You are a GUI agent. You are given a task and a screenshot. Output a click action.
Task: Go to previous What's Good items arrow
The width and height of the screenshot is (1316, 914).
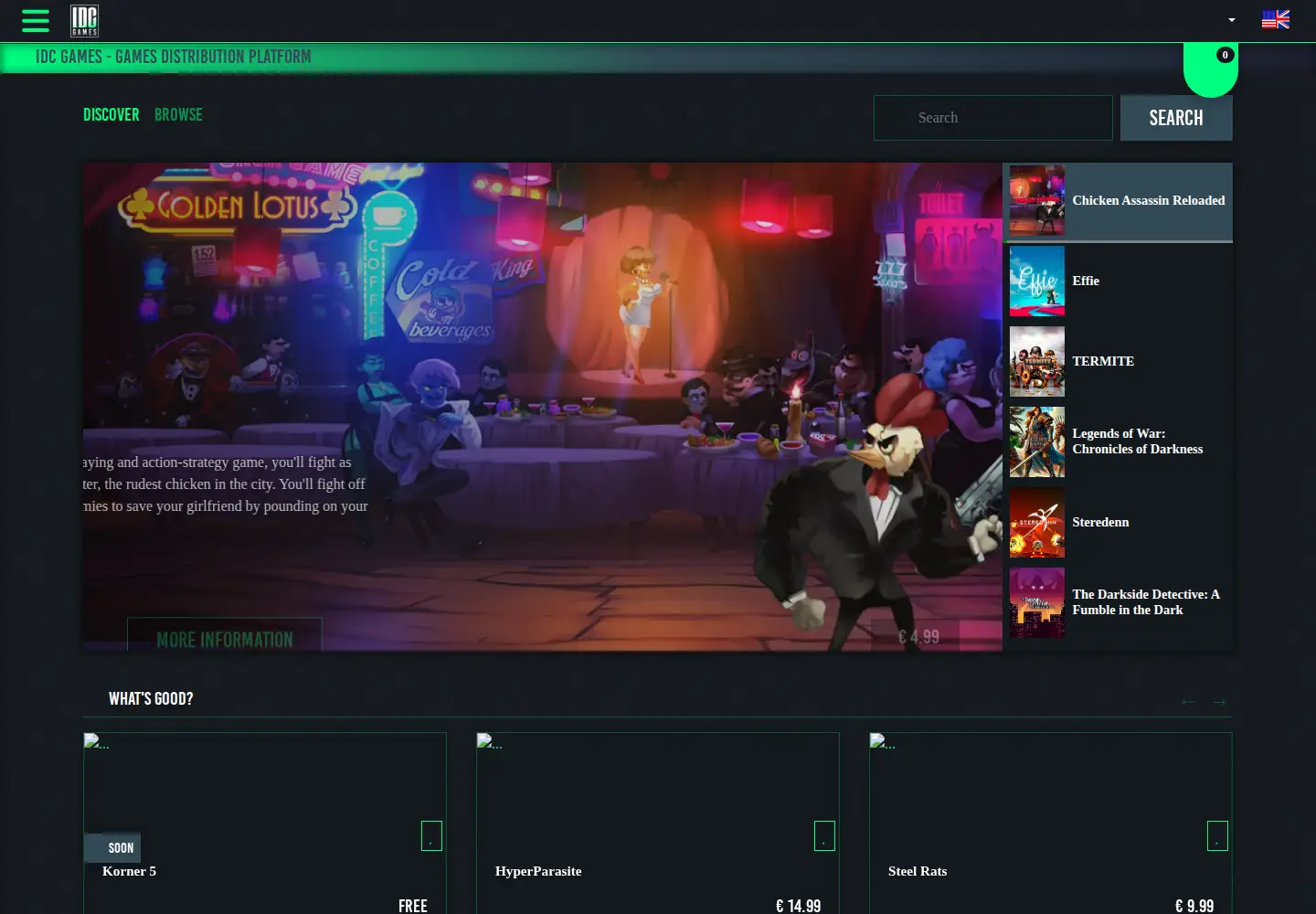[x=1188, y=702]
